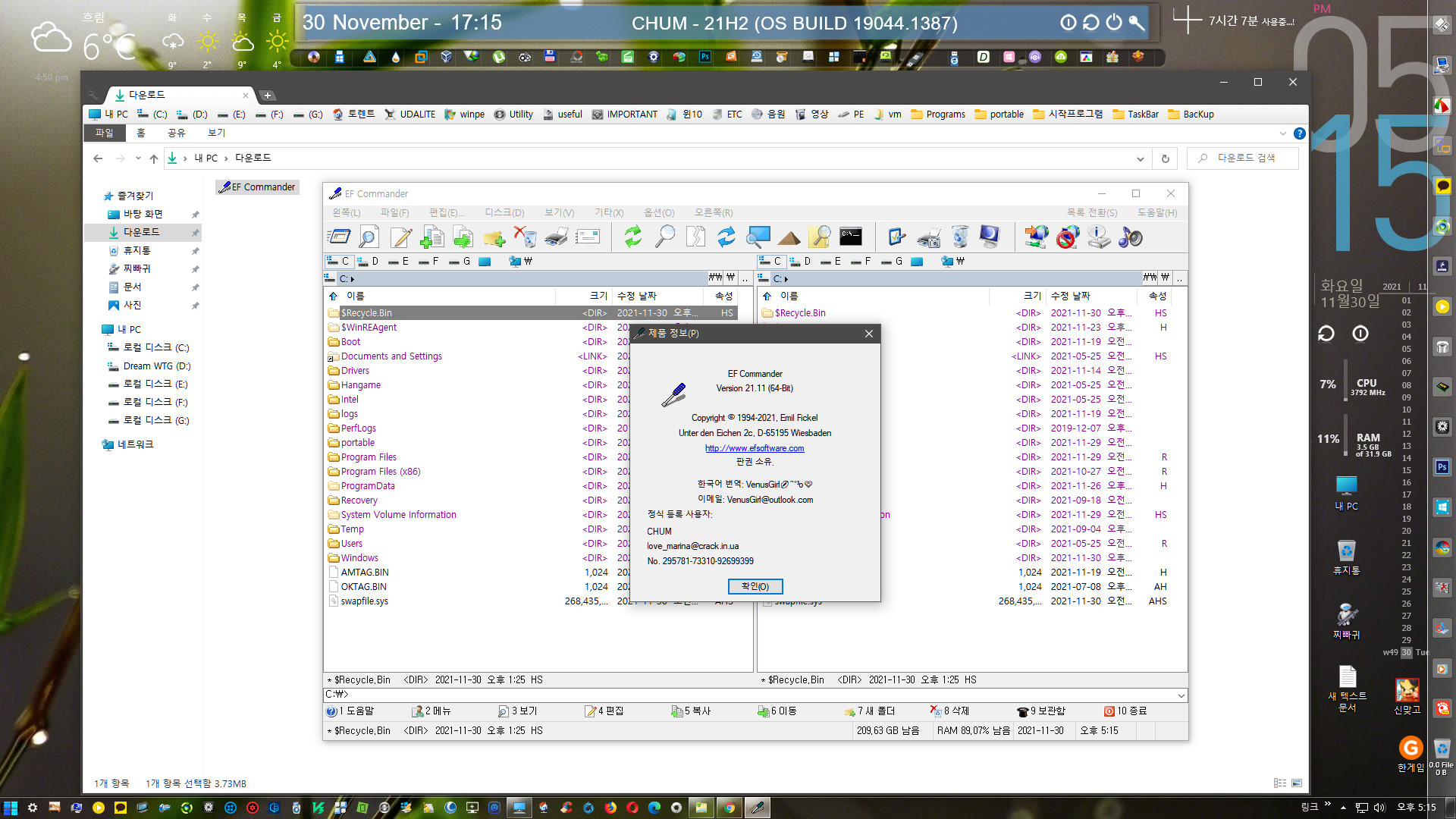Switch to the 공유 ribbon tab in Explorer
The width and height of the screenshot is (1456, 819).
click(x=177, y=133)
